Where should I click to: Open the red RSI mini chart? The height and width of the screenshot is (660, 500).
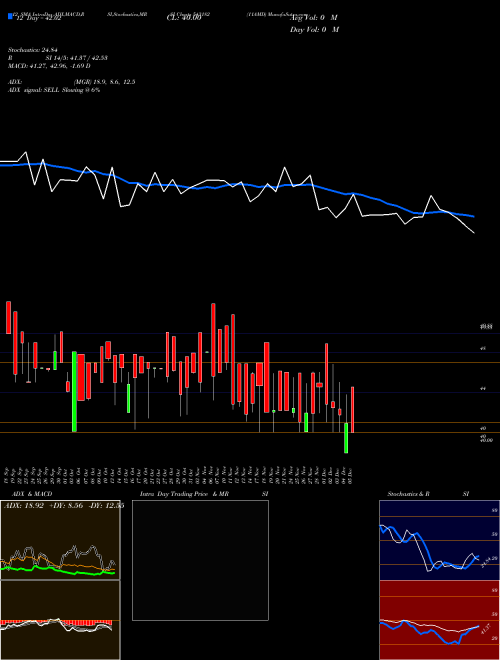click(439, 620)
